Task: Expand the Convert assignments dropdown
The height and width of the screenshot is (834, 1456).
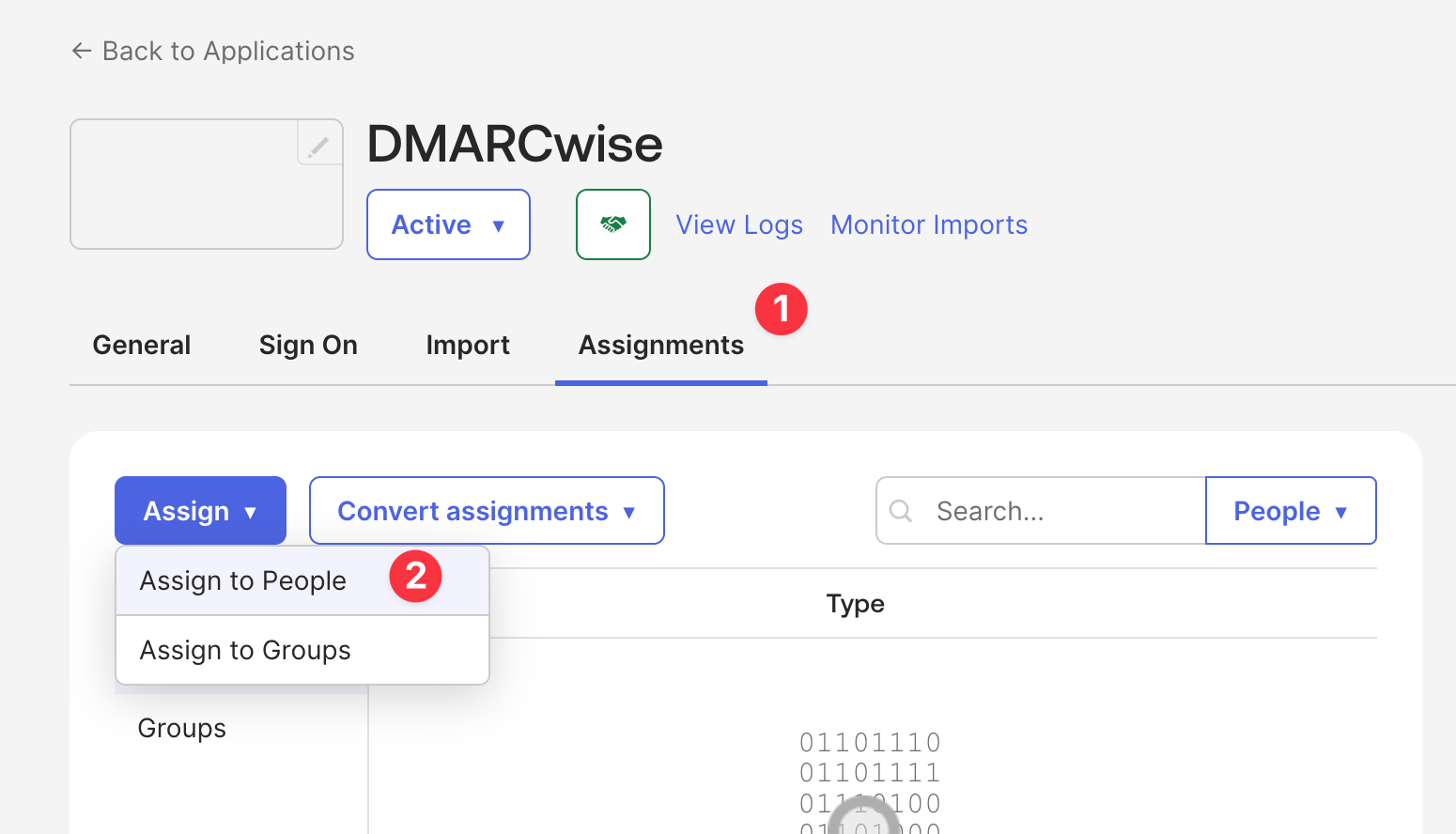Action: coord(486,510)
